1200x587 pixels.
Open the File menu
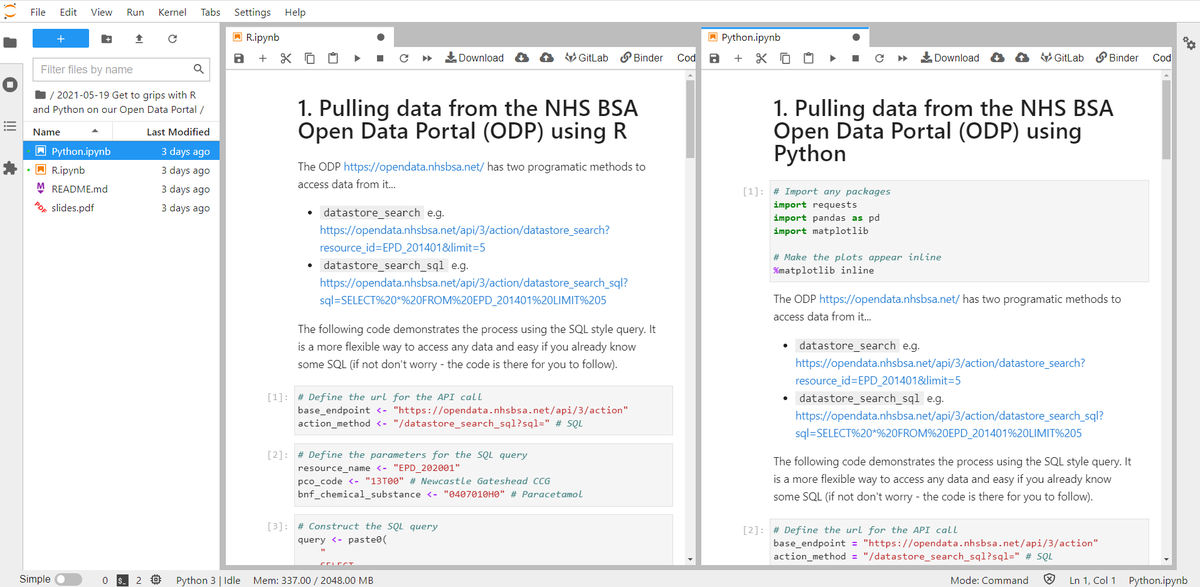39,12
